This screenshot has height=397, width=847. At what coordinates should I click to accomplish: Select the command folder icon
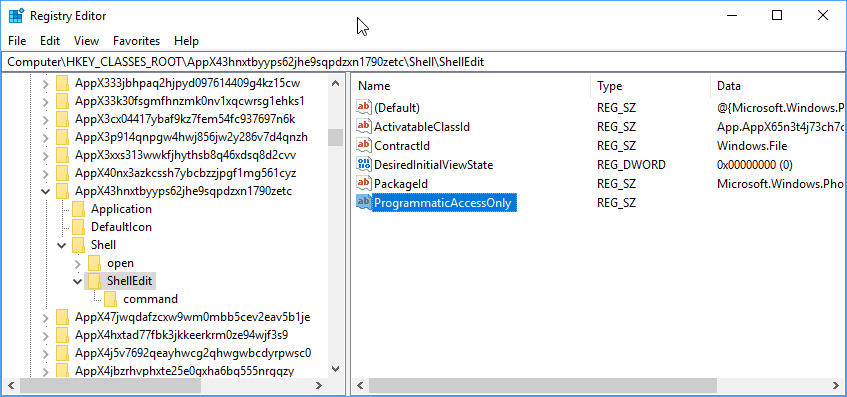tap(110, 299)
